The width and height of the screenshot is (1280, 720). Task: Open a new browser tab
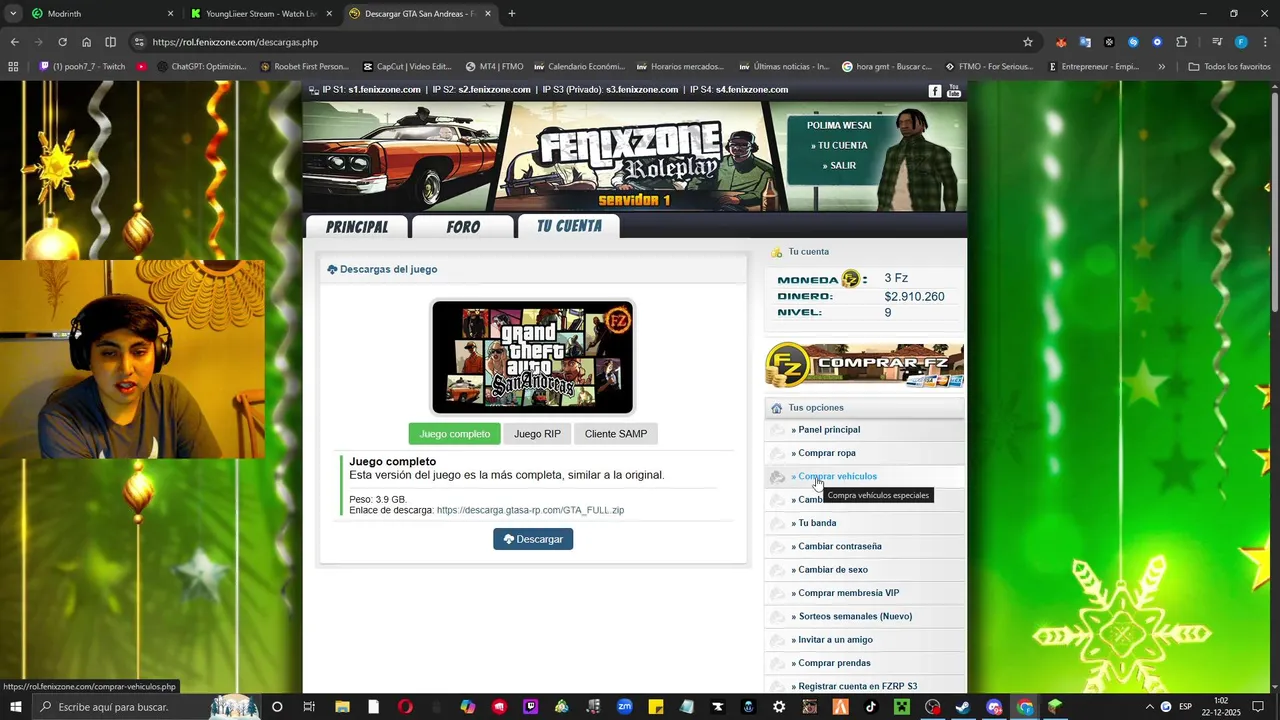(512, 14)
